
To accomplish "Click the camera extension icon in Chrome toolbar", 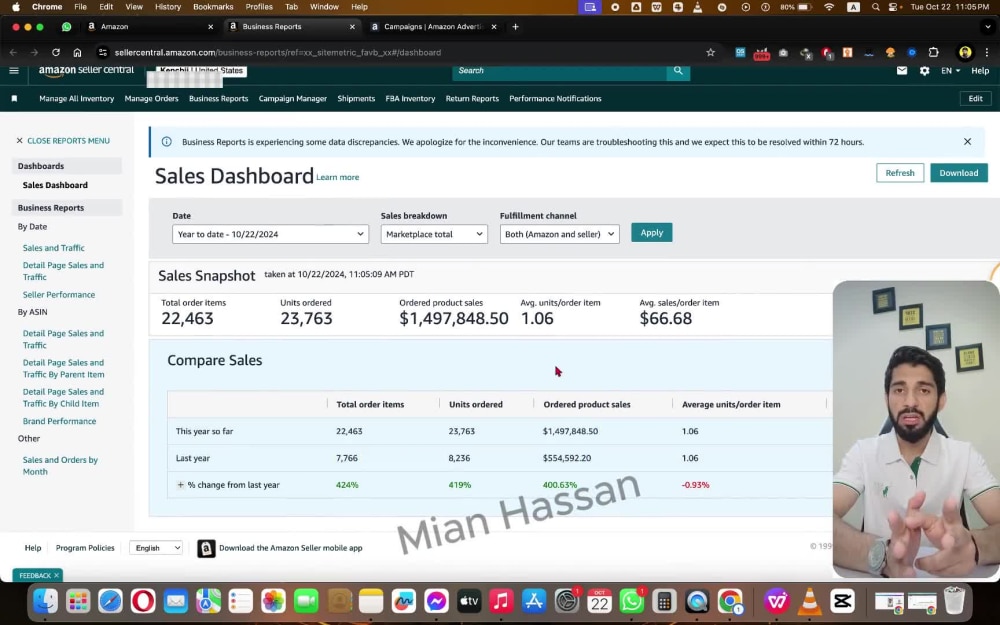I will tap(783, 53).
